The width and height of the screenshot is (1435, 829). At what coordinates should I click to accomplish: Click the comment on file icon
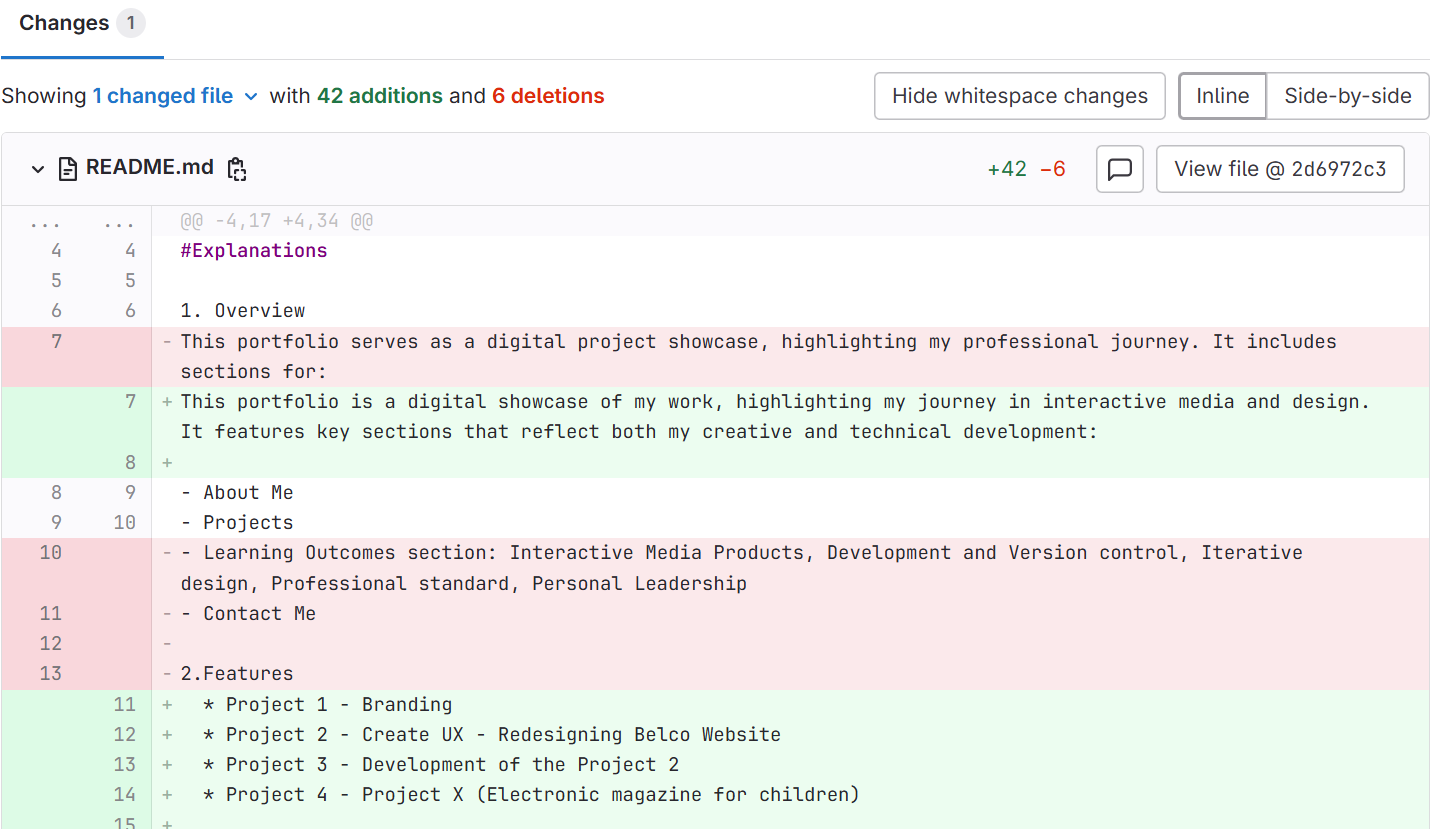pyautogui.click(x=1119, y=169)
